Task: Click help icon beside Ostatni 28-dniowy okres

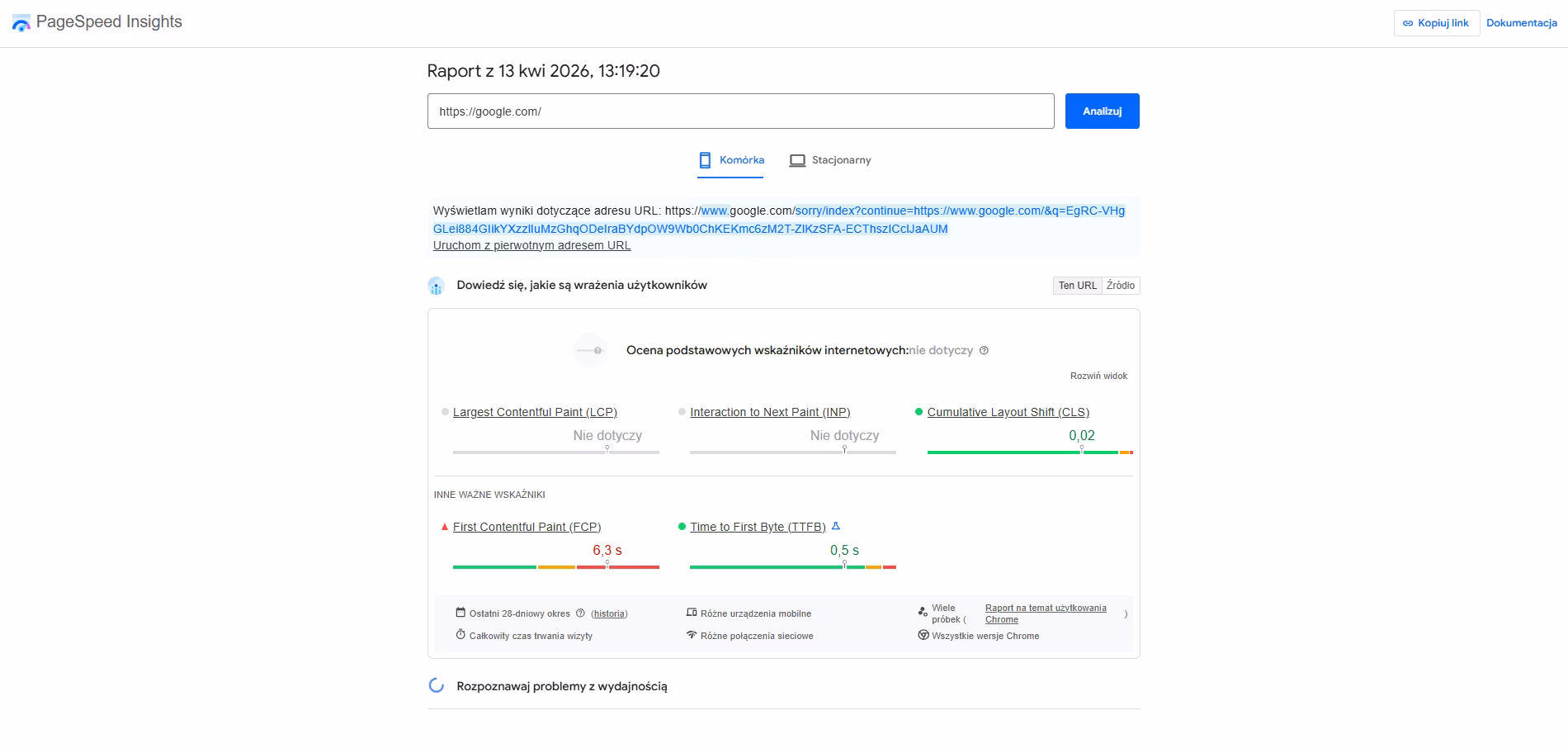Action: point(580,613)
